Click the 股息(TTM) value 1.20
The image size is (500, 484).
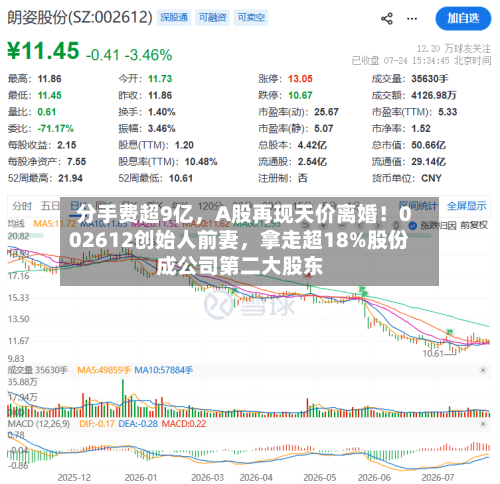pos(184,145)
